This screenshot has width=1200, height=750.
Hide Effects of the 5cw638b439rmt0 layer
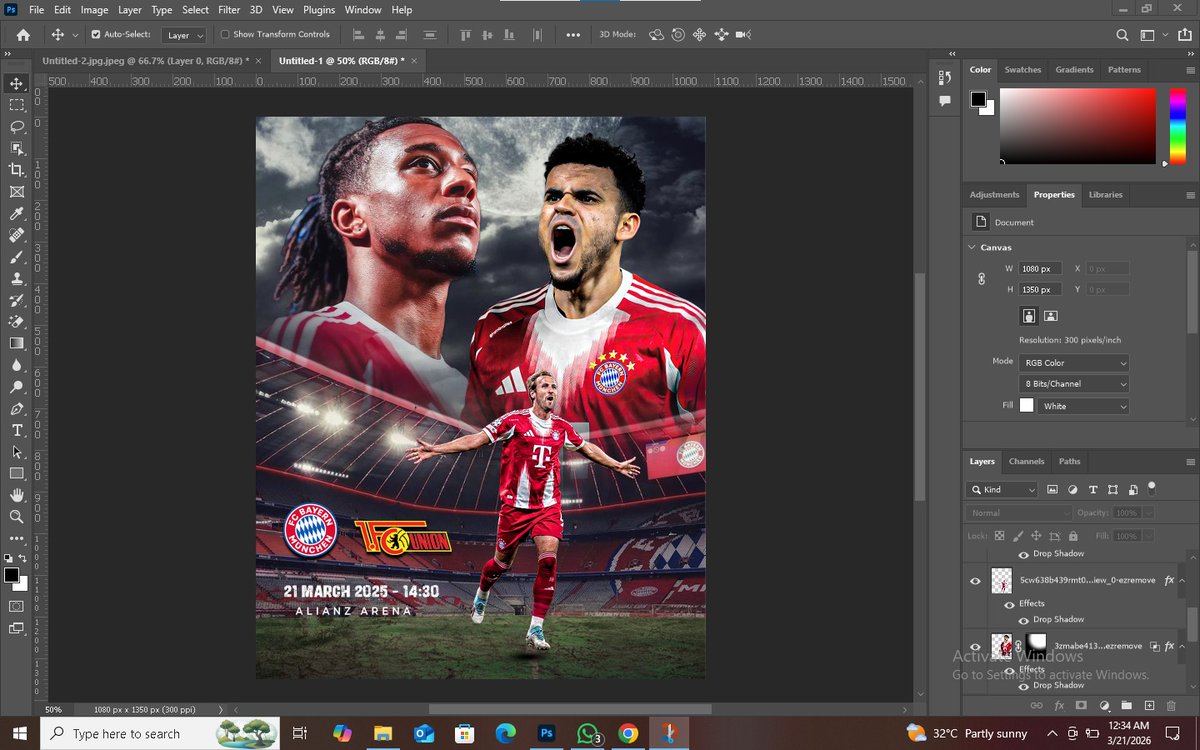pos(1009,604)
